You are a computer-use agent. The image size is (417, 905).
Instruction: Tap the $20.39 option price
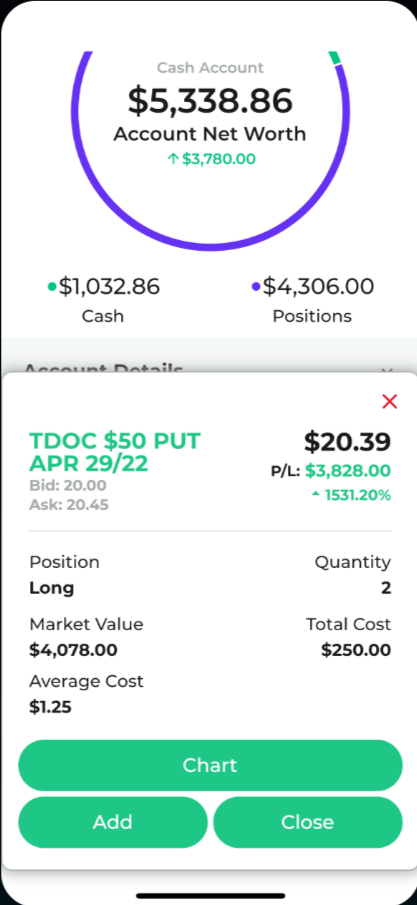click(x=348, y=442)
